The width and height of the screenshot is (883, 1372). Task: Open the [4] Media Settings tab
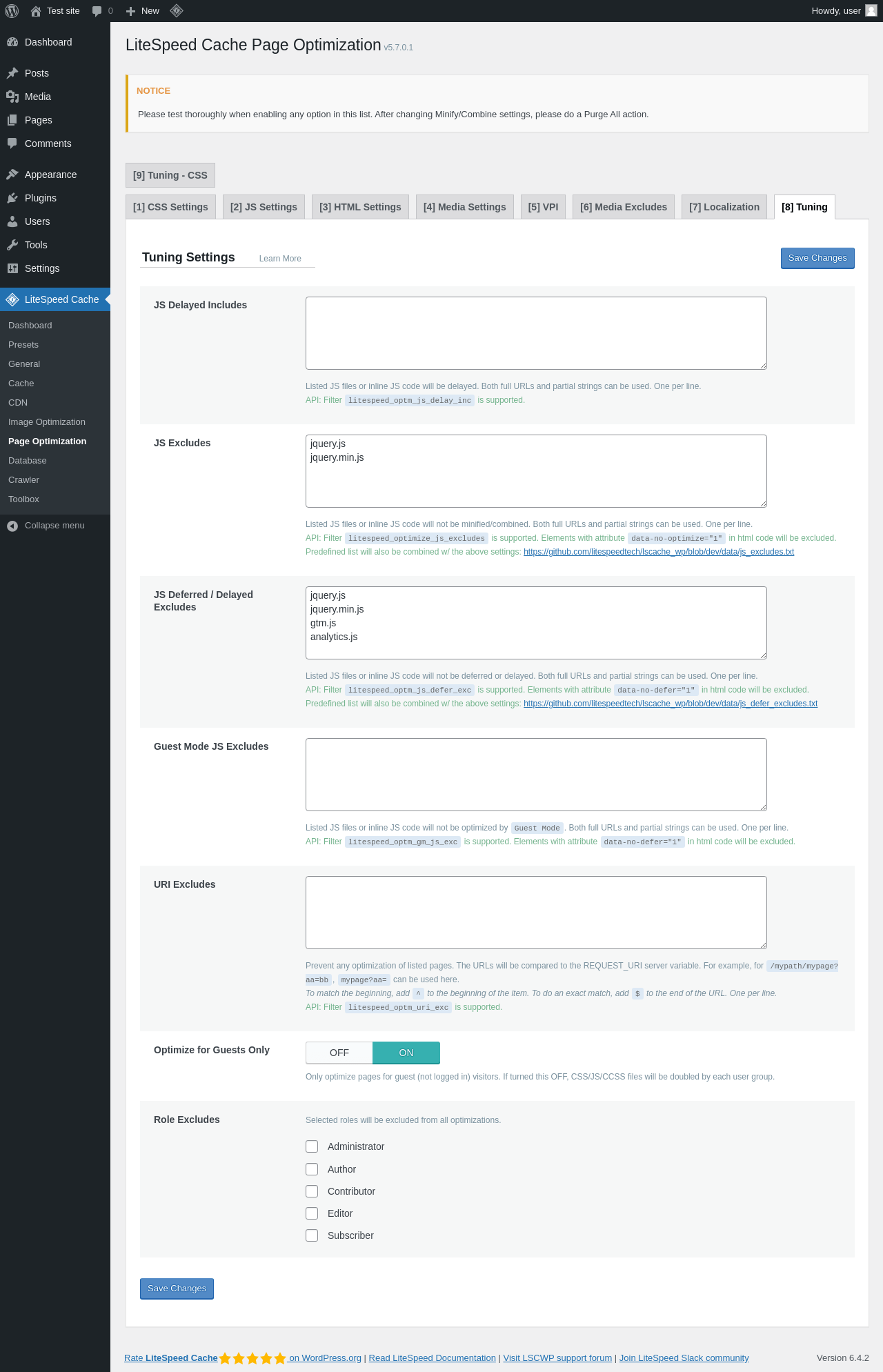pos(465,207)
